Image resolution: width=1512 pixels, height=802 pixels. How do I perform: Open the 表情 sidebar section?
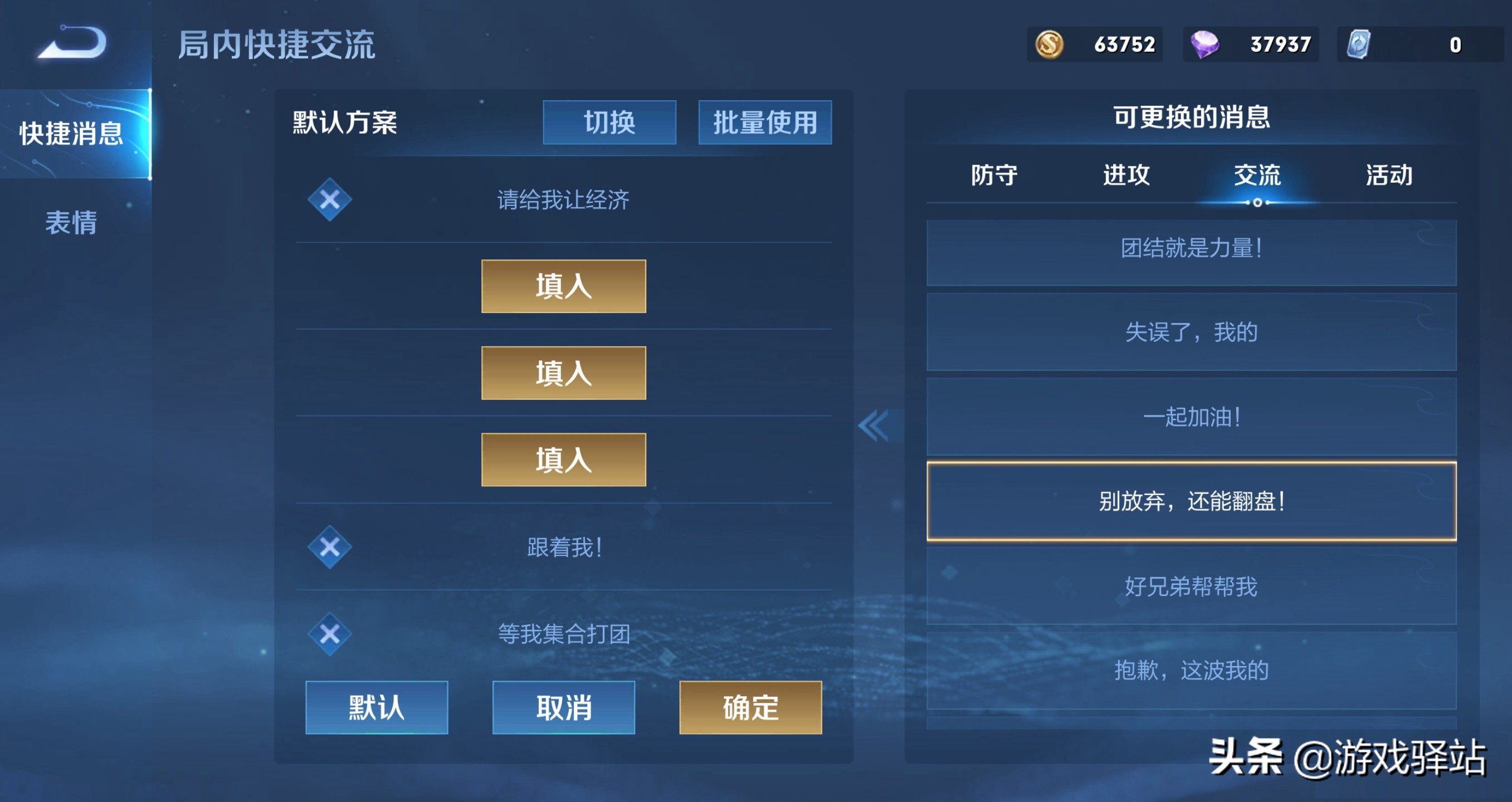tap(71, 223)
